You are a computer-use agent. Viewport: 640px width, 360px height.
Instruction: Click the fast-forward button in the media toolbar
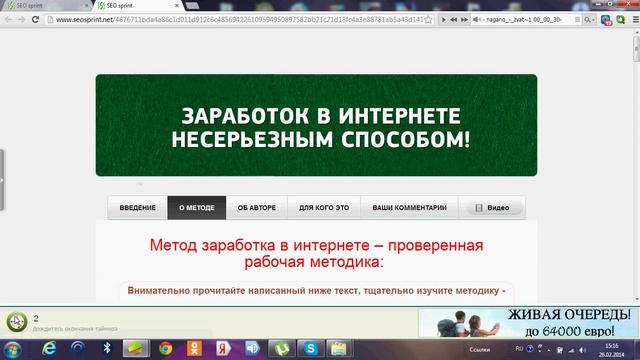(464, 20)
